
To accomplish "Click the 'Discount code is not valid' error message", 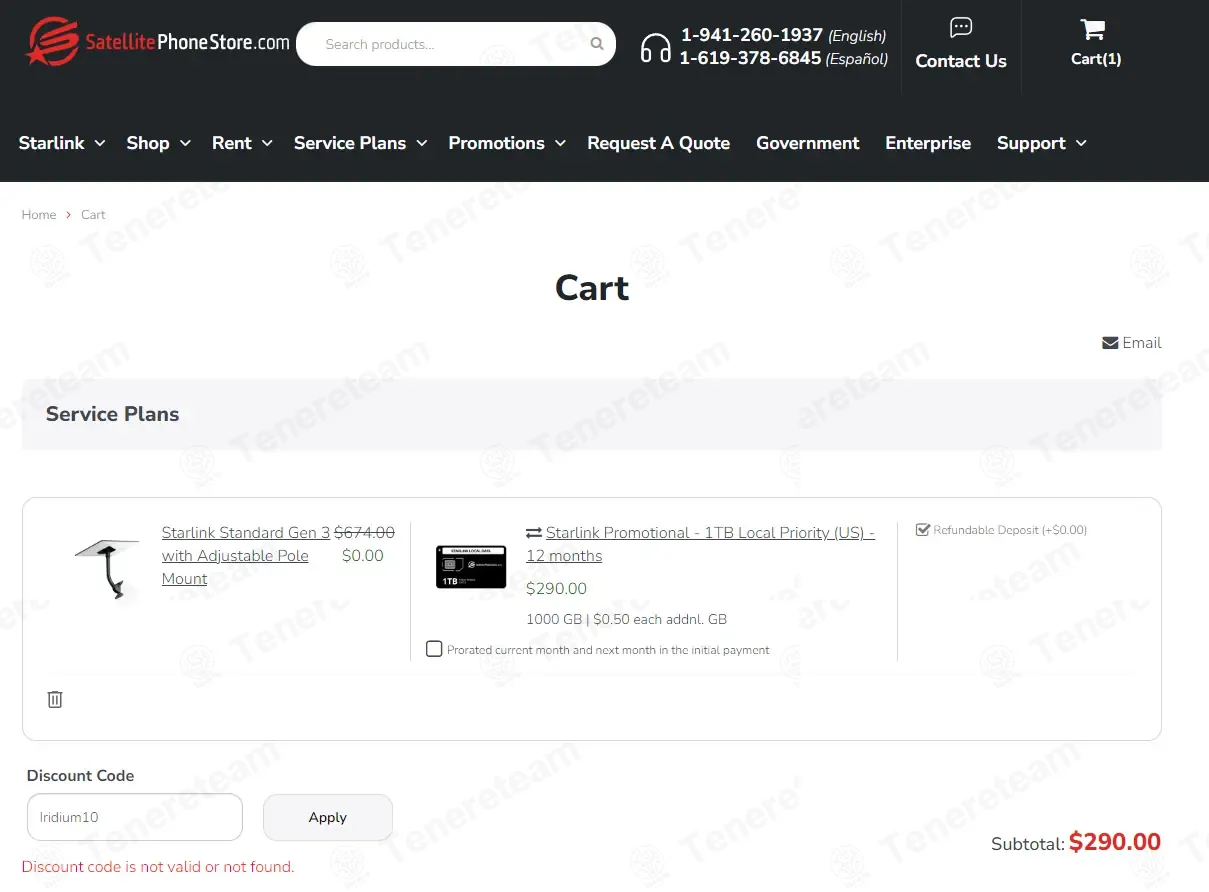I will click(158, 867).
